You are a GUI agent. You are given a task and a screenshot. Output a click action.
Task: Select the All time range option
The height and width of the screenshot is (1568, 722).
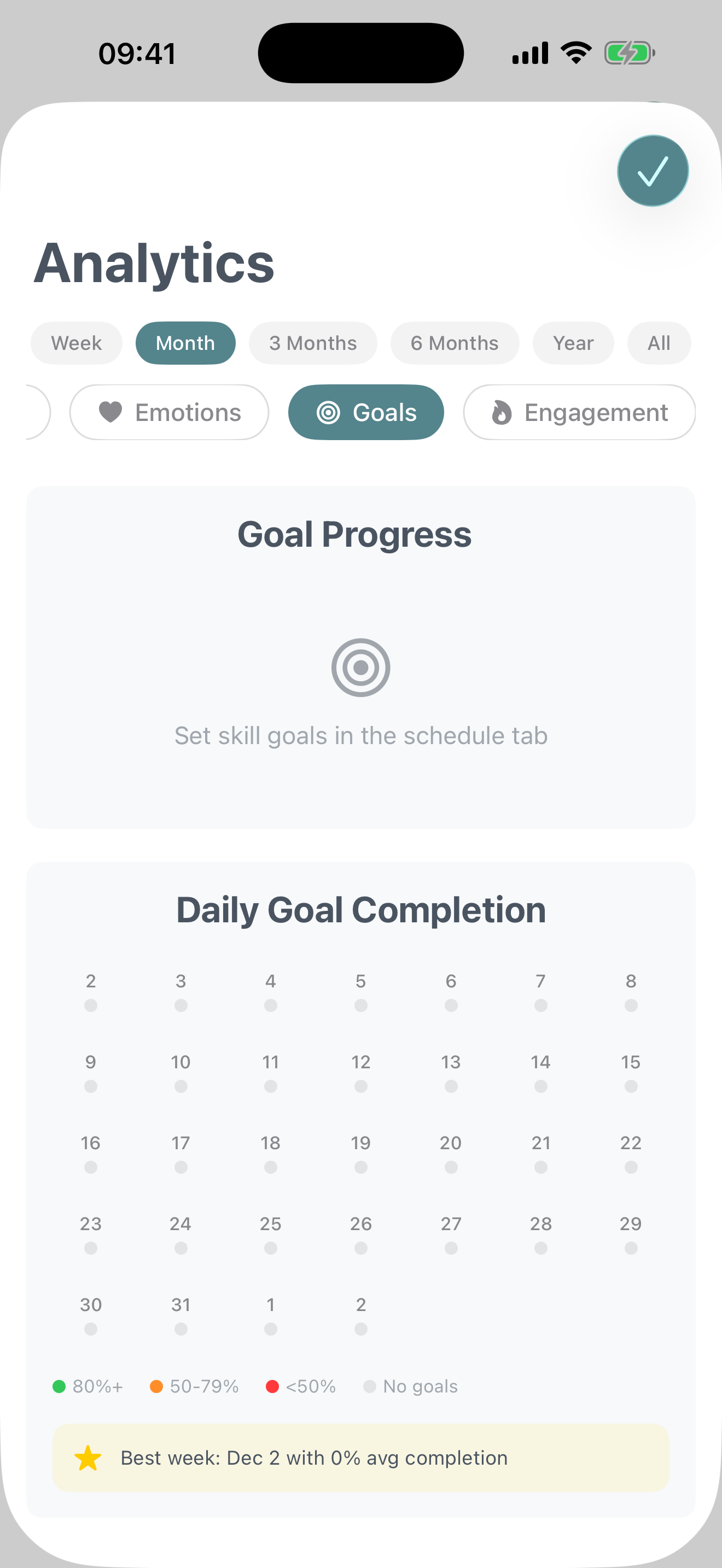[x=658, y=343]
